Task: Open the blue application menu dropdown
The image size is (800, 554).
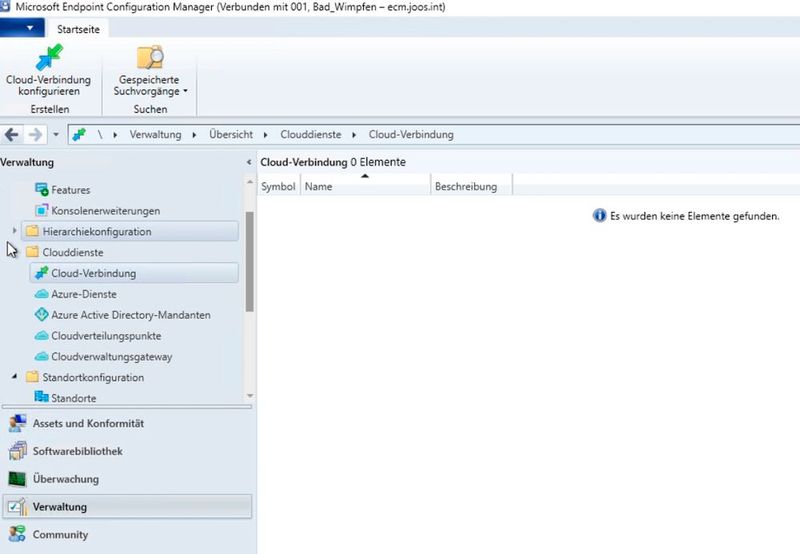Action: point(22,28)
